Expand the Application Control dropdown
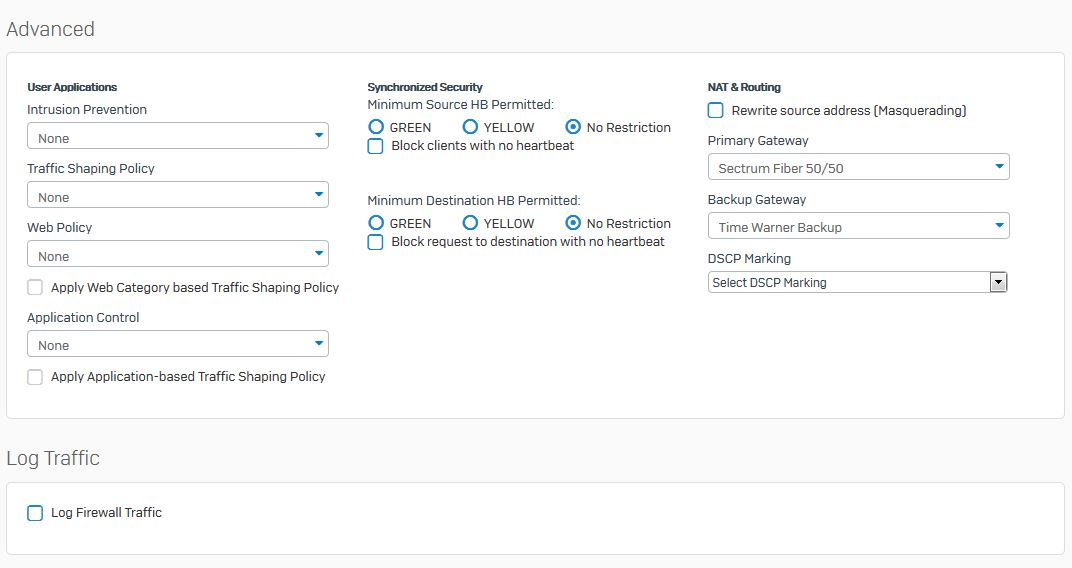This screenshot has width=1072, height=568. click(x=178, y=344)
